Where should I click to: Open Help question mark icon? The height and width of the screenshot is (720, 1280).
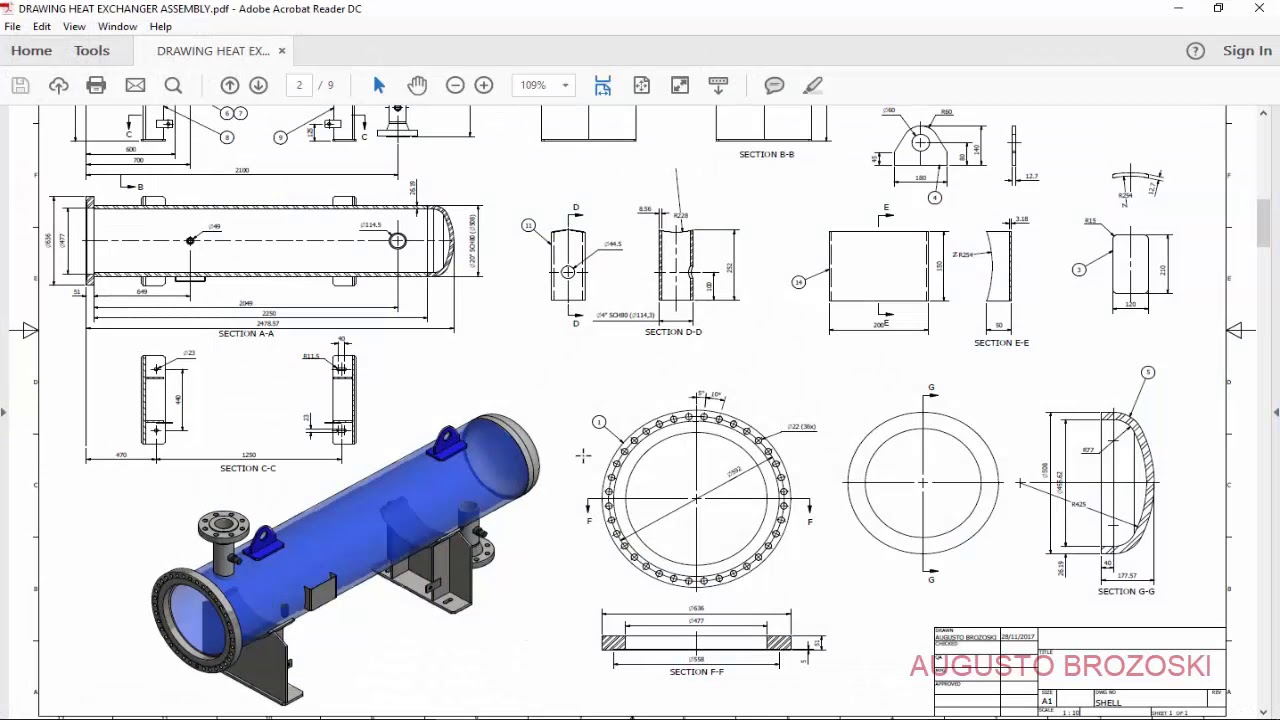1195,51
